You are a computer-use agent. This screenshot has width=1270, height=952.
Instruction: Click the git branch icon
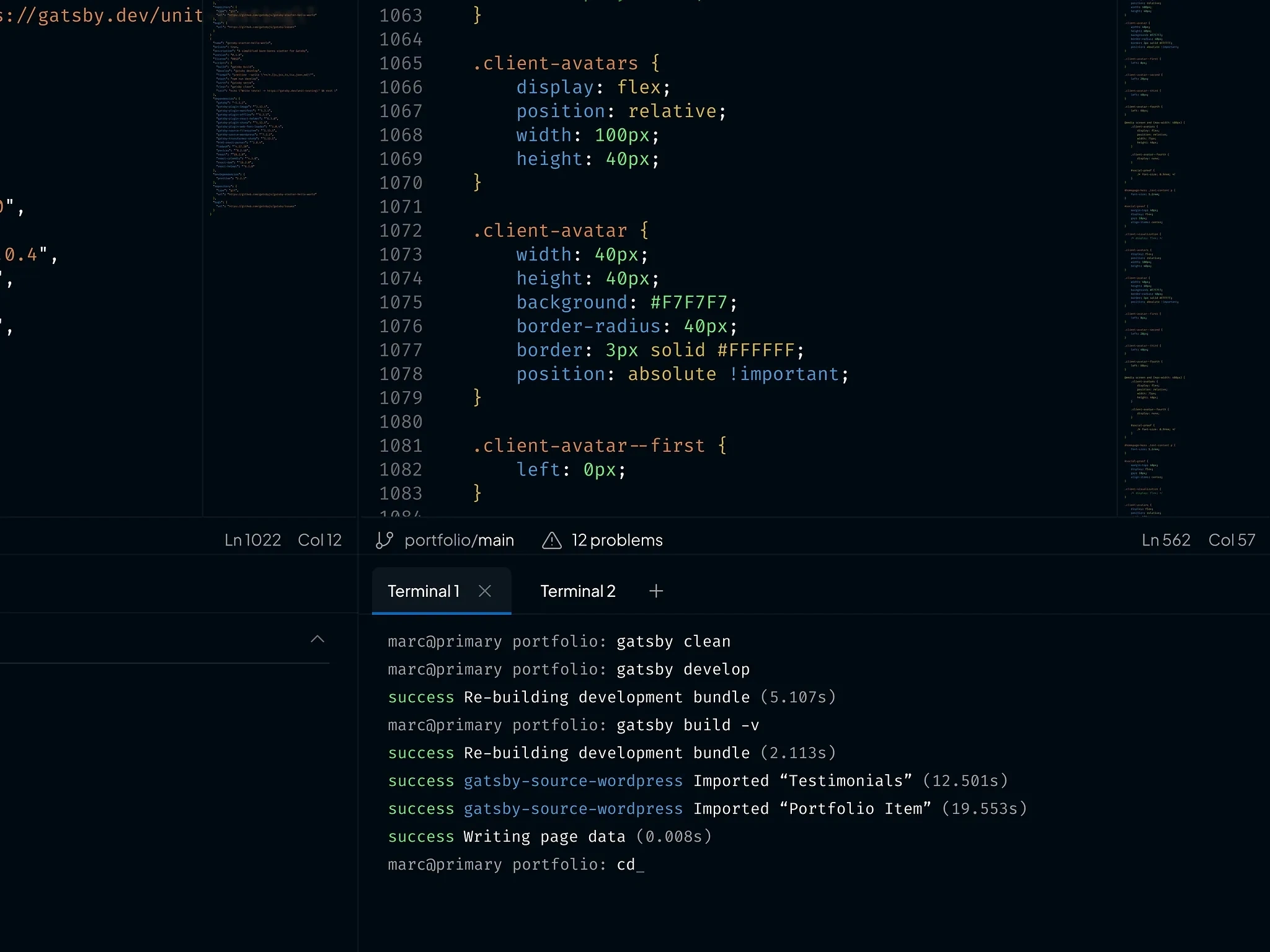384,540
